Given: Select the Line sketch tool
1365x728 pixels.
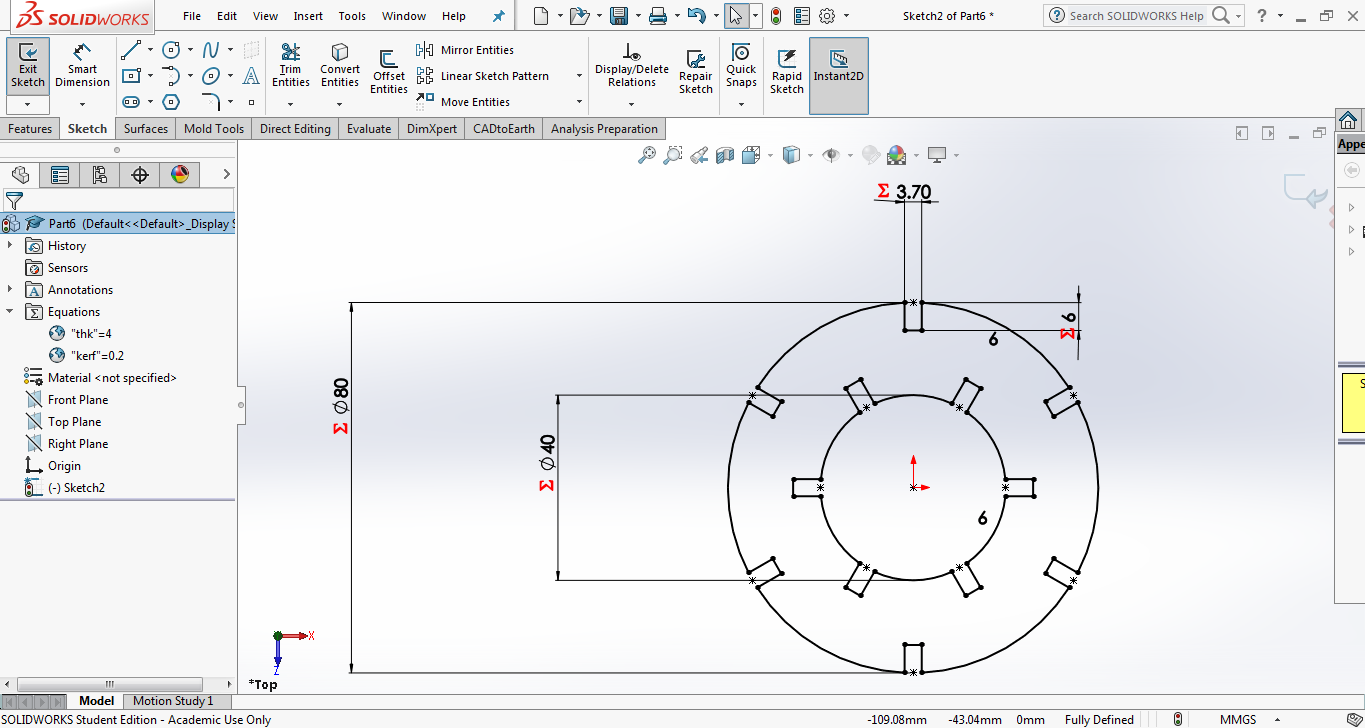Looking at the screenshot, I should click(x=130, y=50).
